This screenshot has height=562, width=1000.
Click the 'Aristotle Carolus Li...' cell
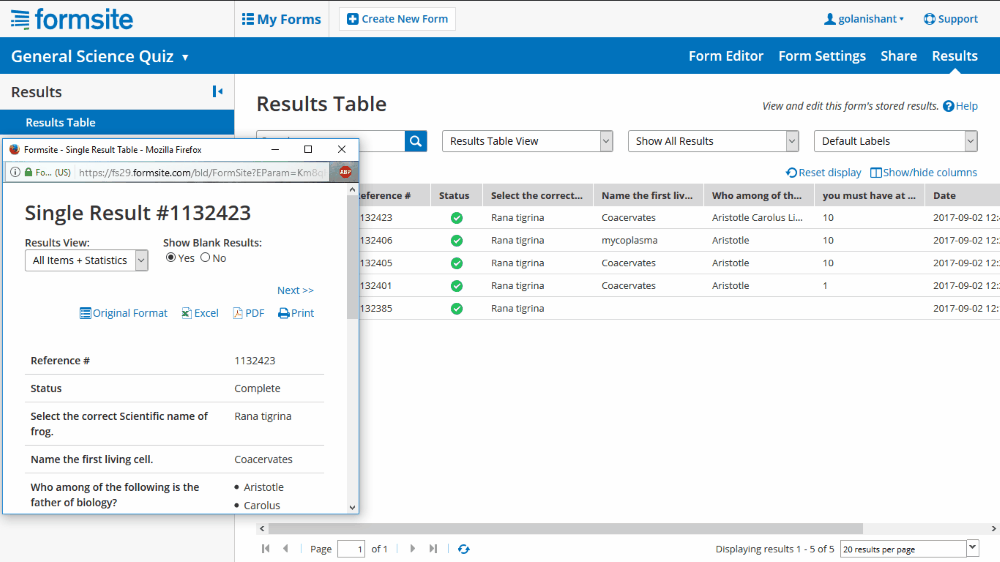tap(757, 218)
